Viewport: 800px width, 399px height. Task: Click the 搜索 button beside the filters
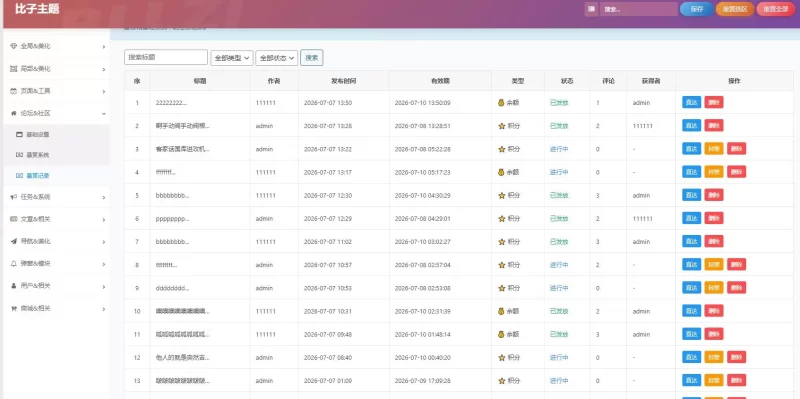tap(312, 58)
